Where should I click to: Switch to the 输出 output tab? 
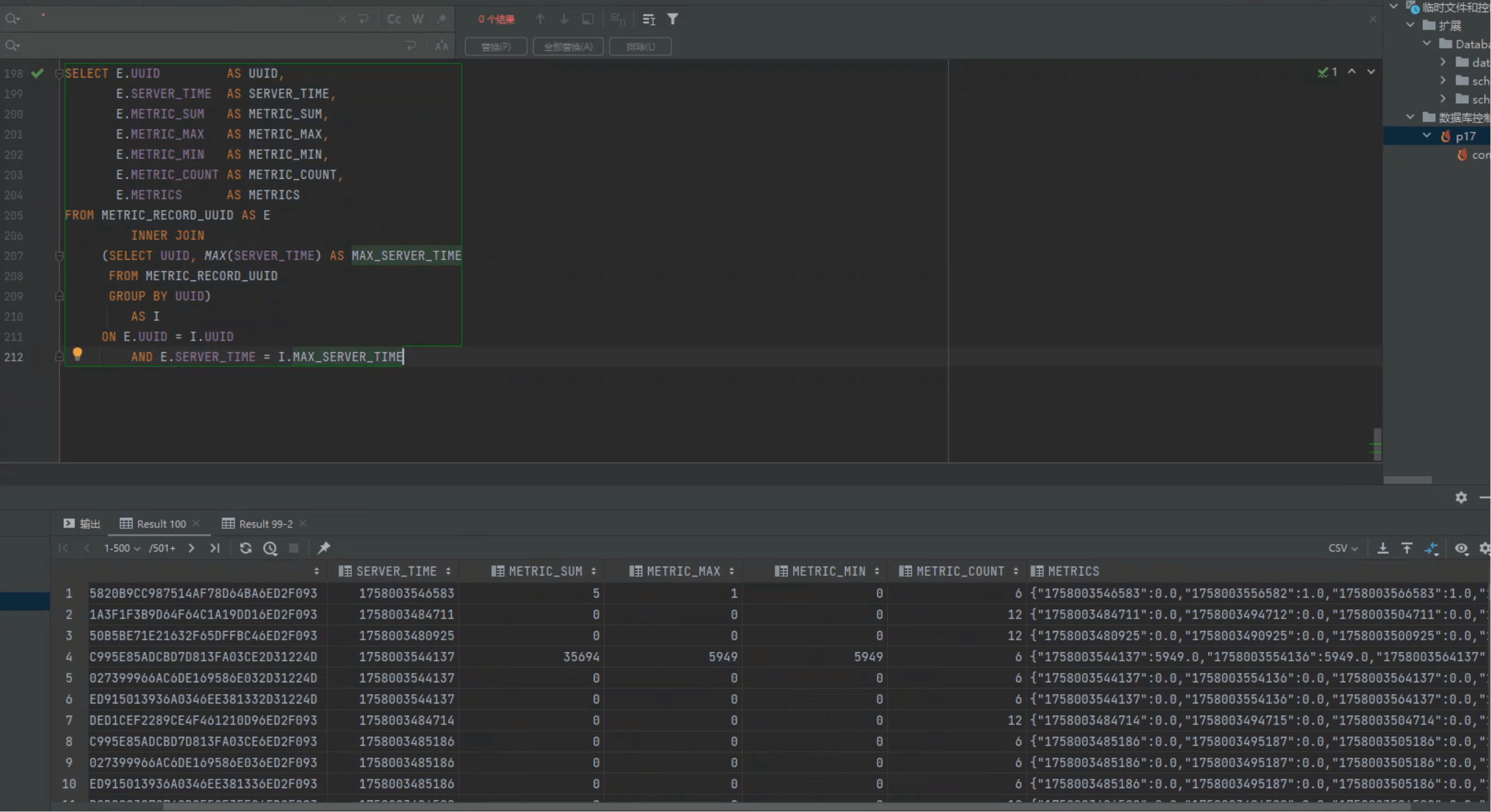click(81, 524)
